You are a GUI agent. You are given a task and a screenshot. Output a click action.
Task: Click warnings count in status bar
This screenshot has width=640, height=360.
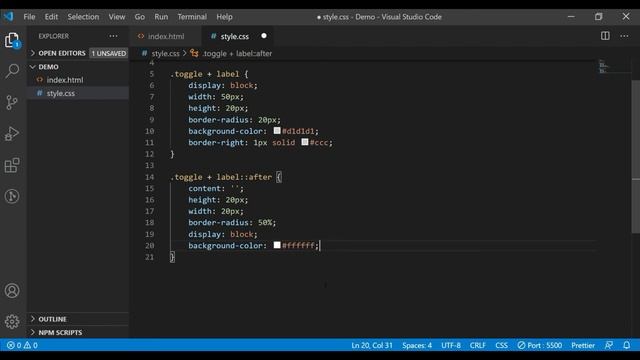pos(31,345)
